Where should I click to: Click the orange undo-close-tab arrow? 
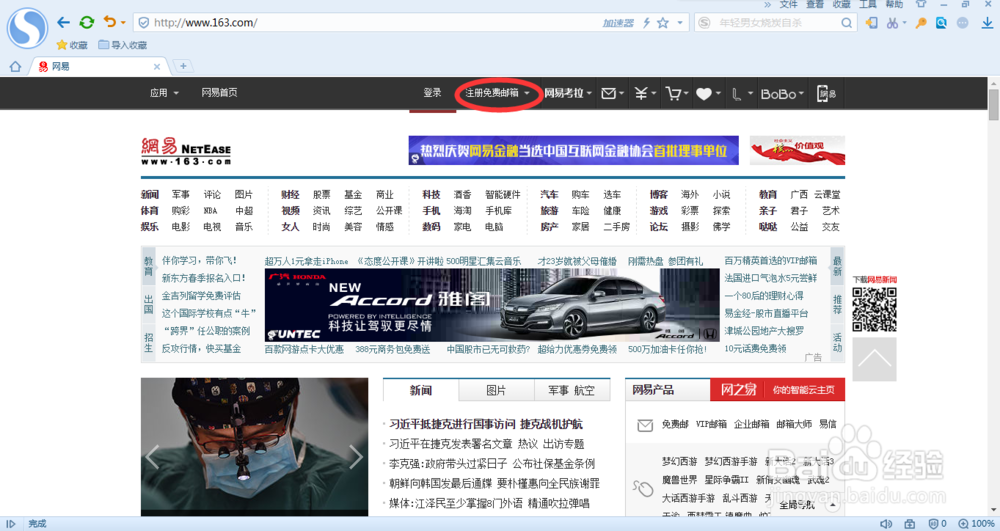[110, 22]
